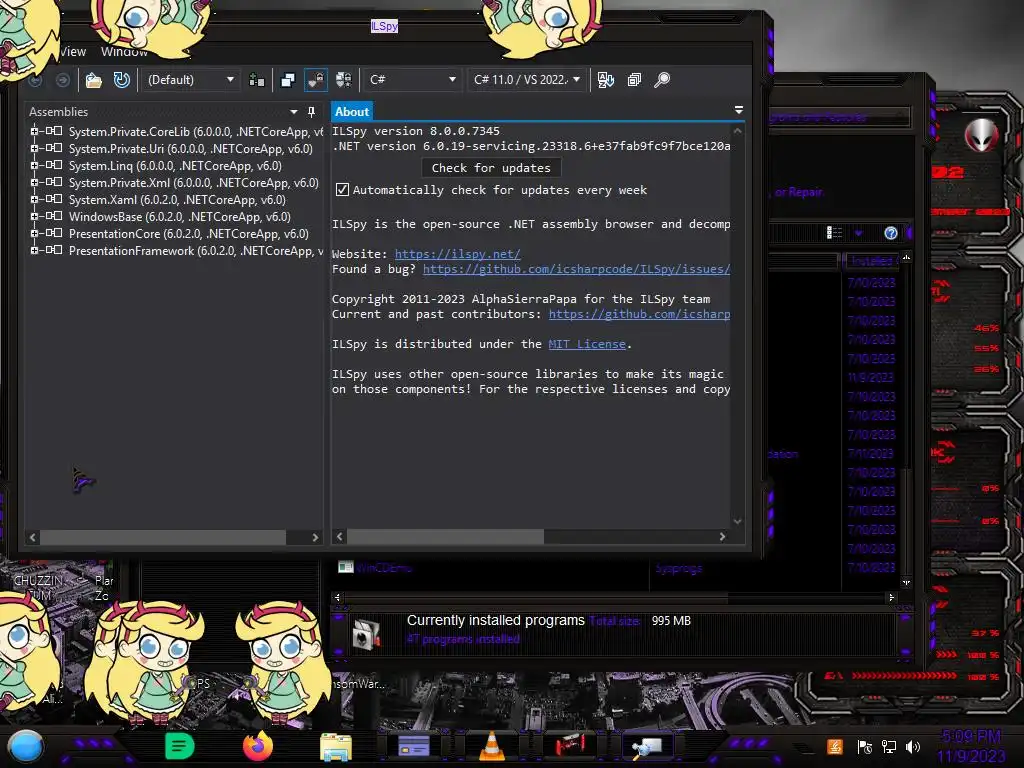Screen dimensions: 1024x768
Task: Click the Start orb button
Action: coord(26,747)
